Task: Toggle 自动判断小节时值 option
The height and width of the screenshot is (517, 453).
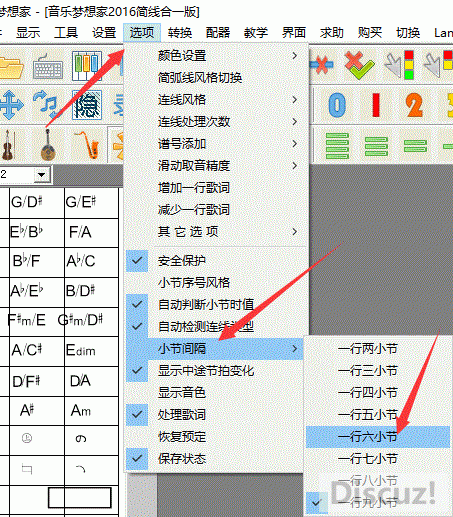Action: coord(215,304)
